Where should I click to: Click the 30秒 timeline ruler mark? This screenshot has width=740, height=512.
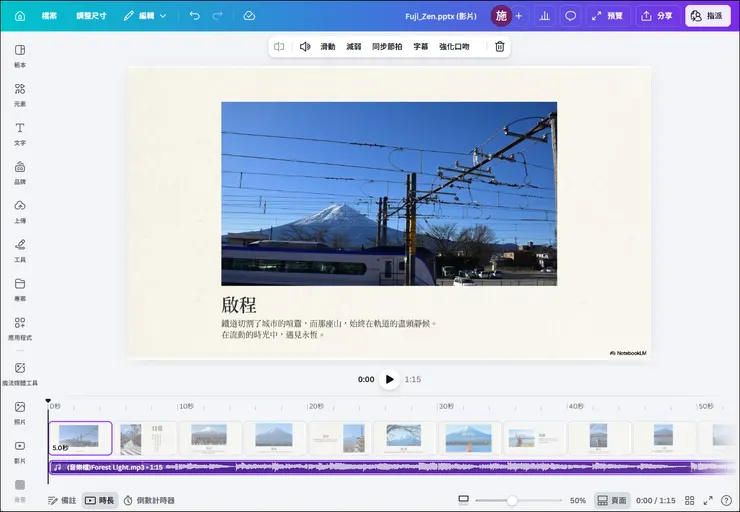tap(446, 406)
